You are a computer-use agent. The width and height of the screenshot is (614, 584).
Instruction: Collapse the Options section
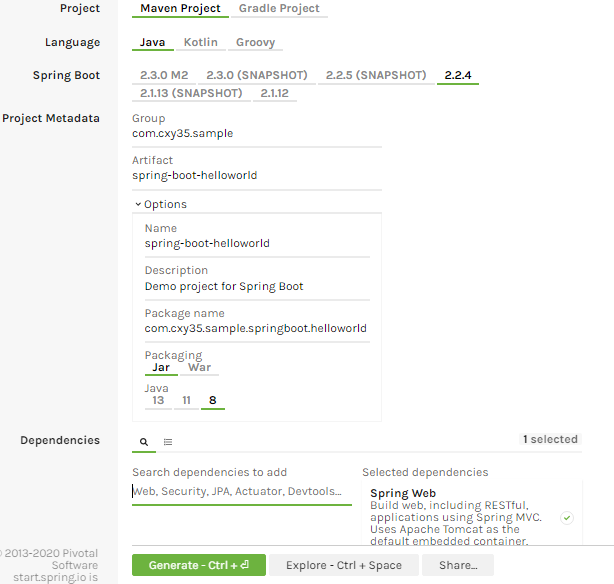[x=161, y=205]
